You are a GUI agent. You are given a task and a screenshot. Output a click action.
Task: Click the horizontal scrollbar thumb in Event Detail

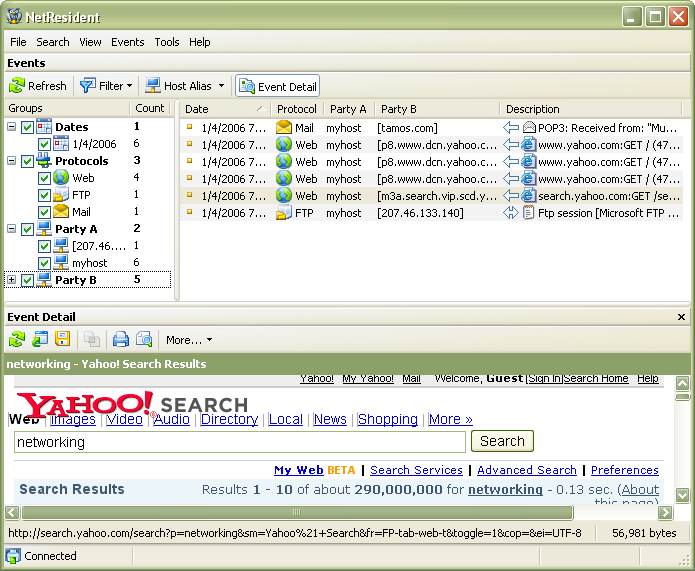297,512
